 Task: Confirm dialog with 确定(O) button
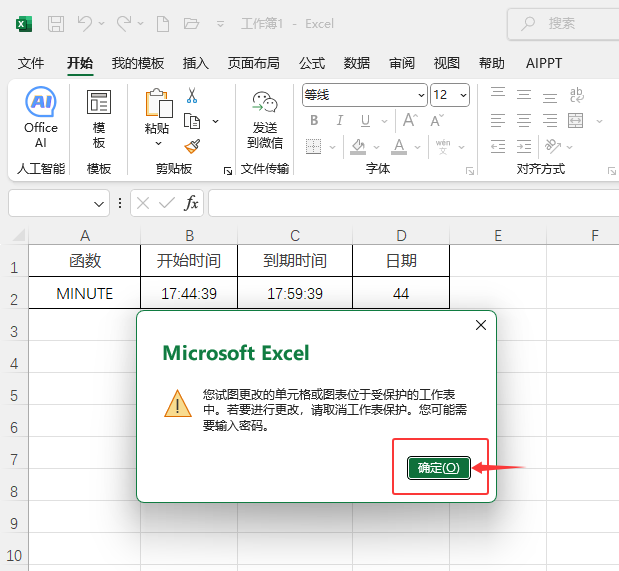click(x=439, y=468)
